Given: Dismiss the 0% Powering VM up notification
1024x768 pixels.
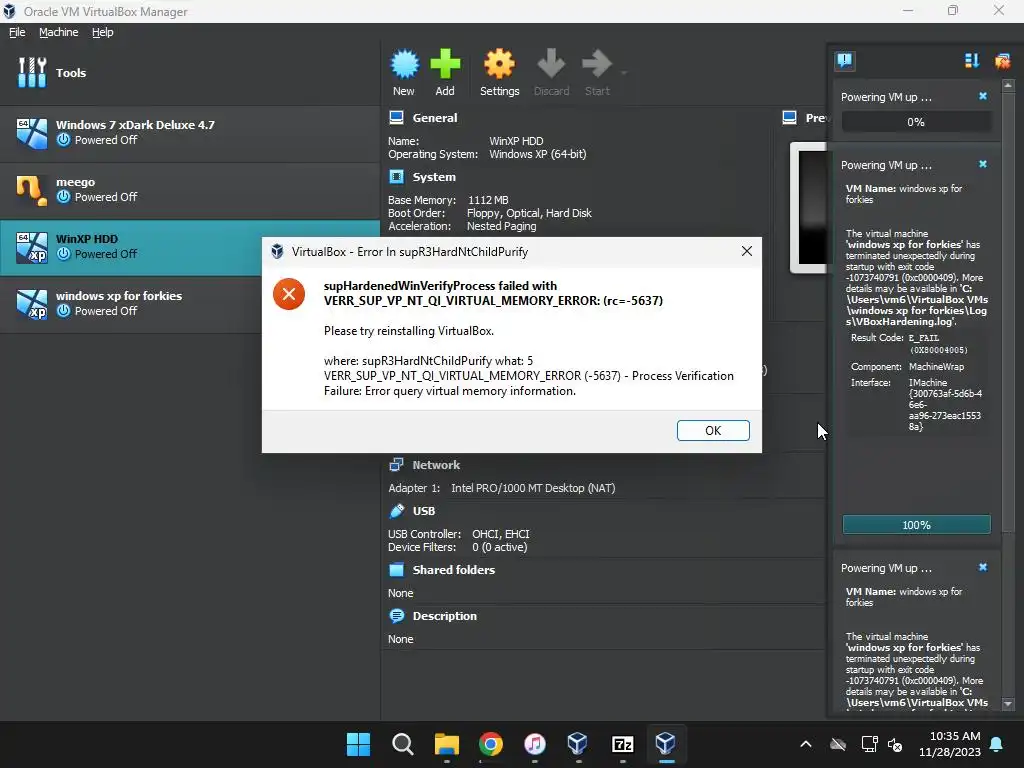Looking at the screenshot, I should pos(983,96).
